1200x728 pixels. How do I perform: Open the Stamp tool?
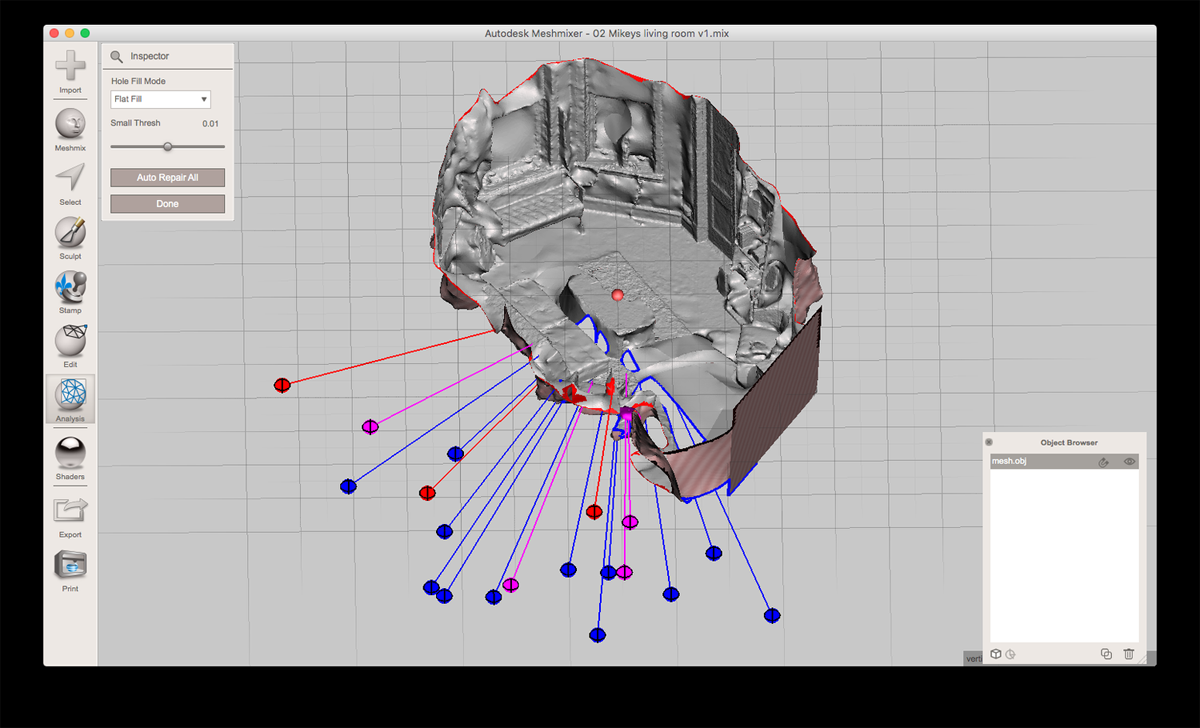[70, 287]
